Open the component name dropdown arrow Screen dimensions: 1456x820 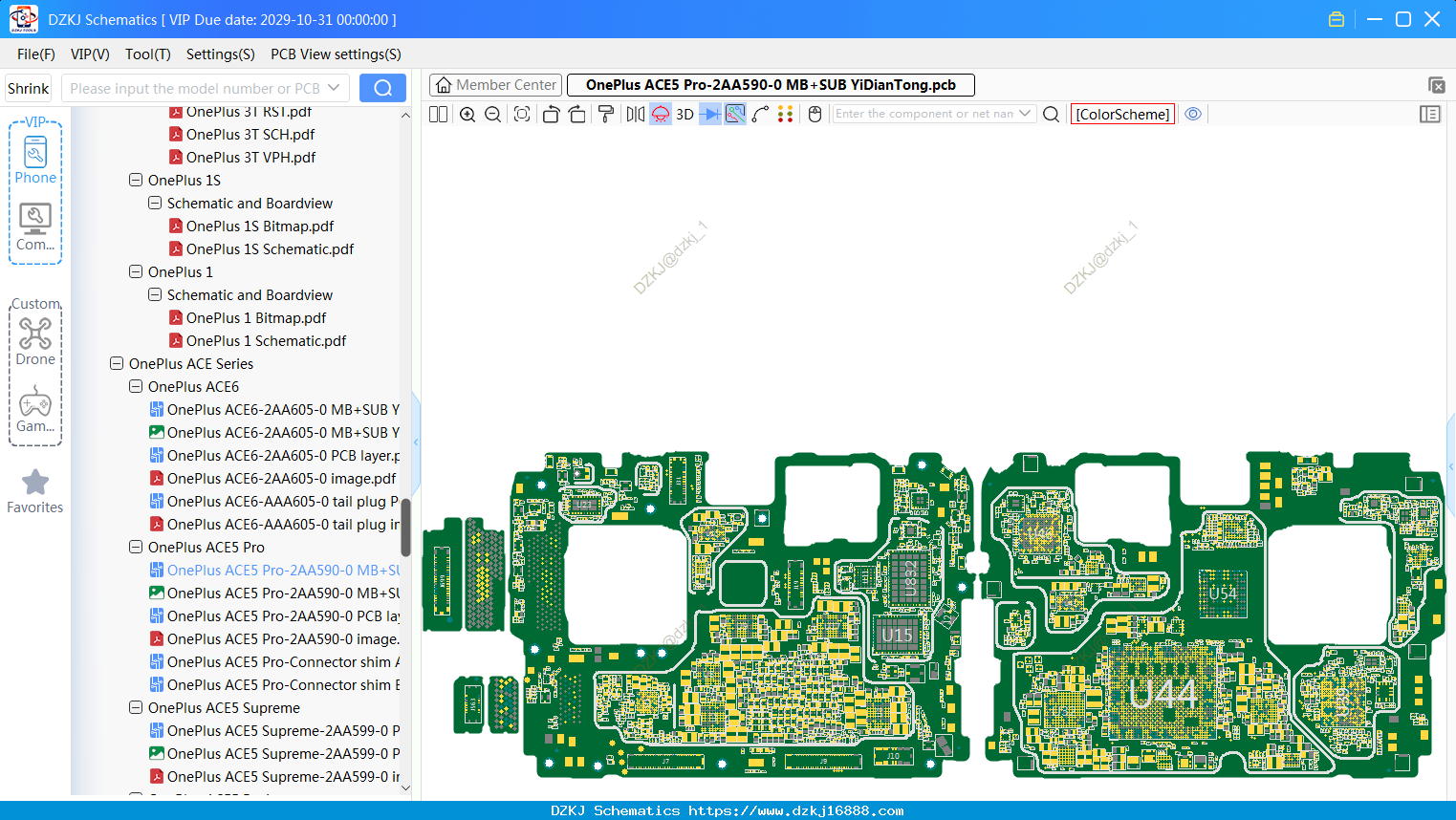pos(1025,114)
